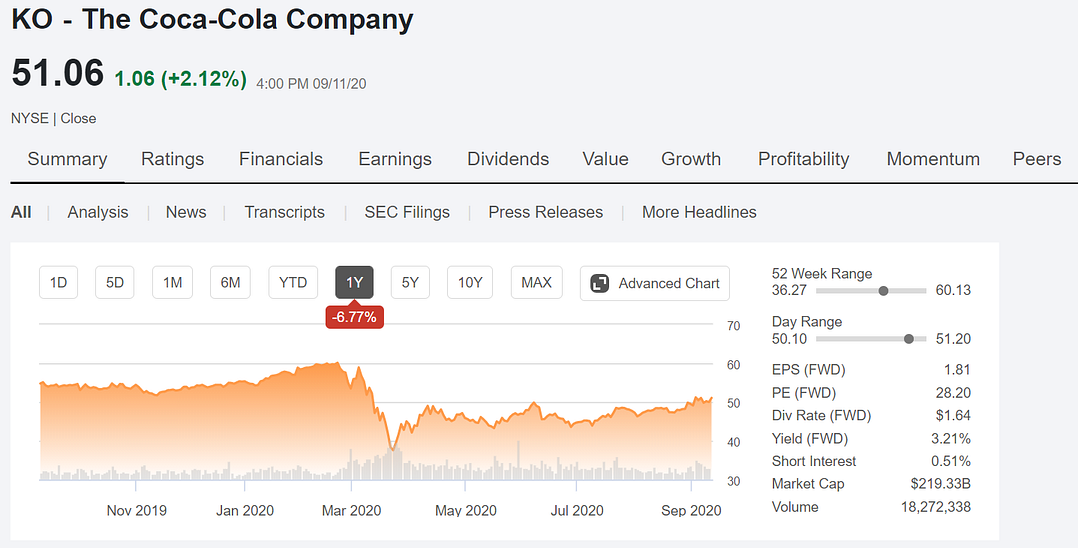Set chart range to 5Y
This screenshot has height=548, width=1078.
[410, 283]
